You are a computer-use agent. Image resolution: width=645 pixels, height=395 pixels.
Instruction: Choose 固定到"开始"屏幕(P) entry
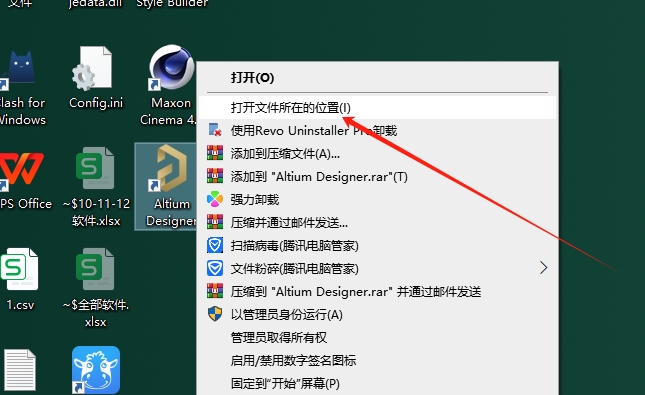point(377,384)
